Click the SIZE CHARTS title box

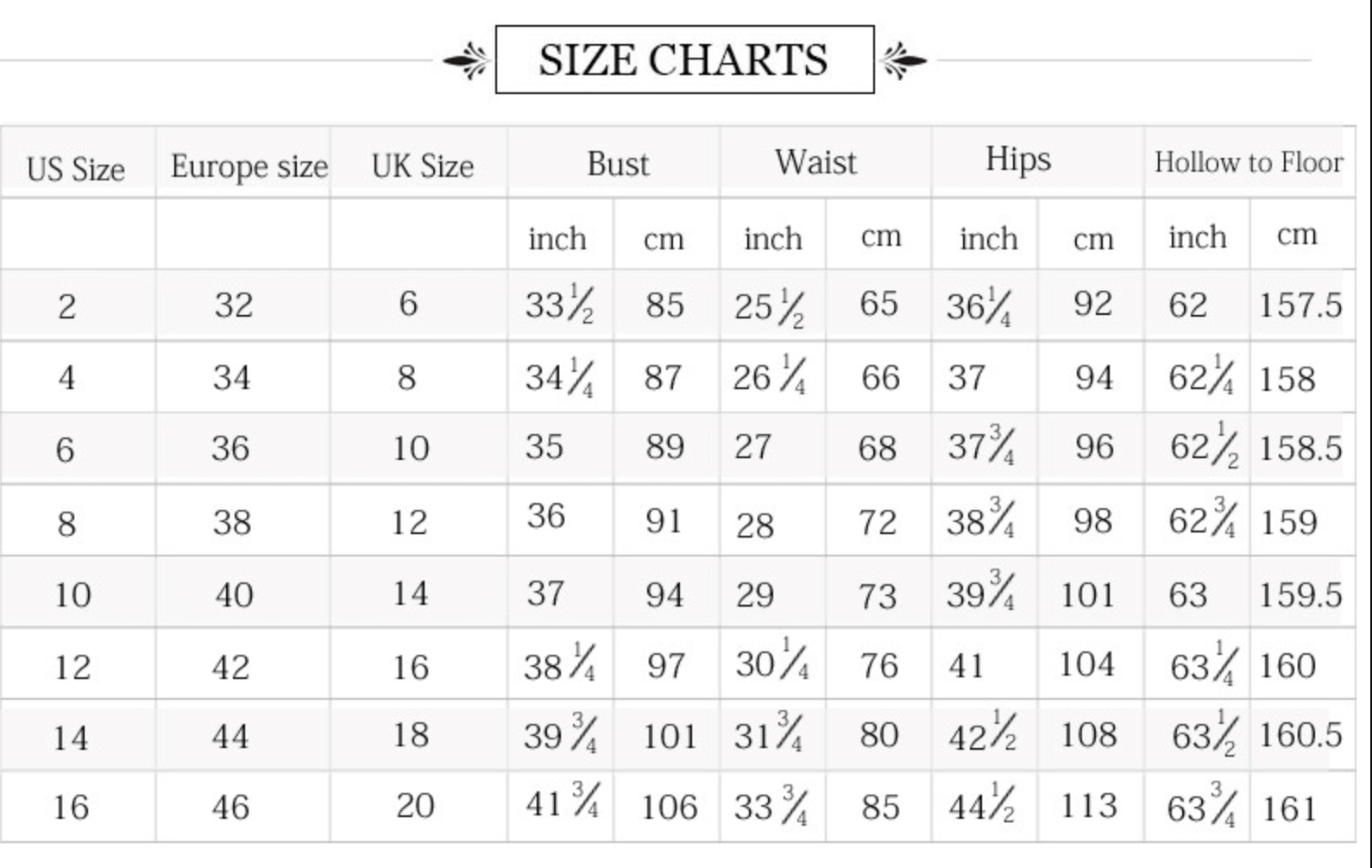(684, 60)
